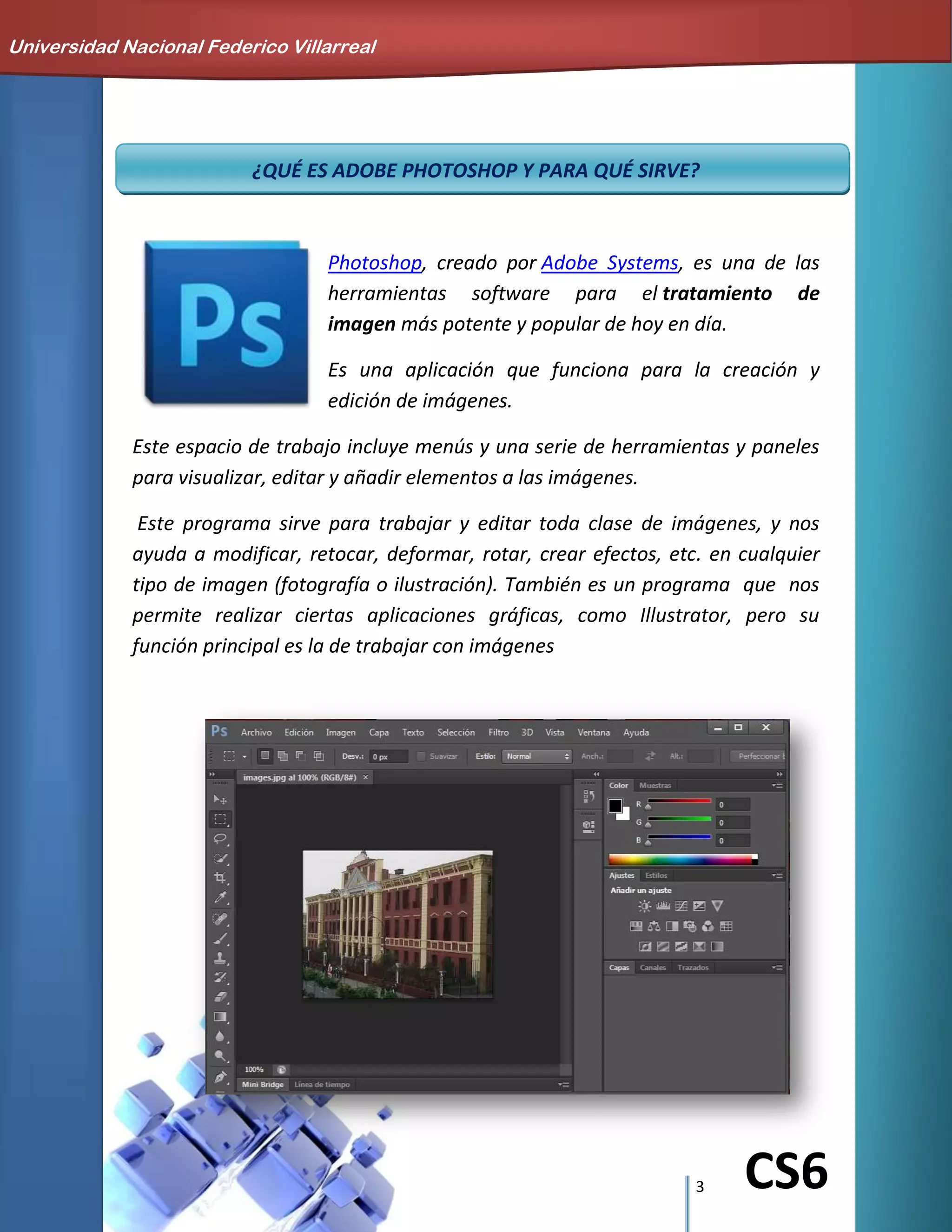Open the Archivo menu

(256, 732)
